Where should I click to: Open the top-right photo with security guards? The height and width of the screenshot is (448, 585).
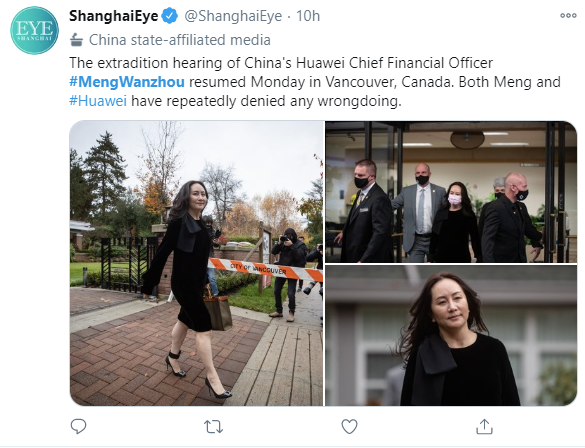[x=451, y=191]
